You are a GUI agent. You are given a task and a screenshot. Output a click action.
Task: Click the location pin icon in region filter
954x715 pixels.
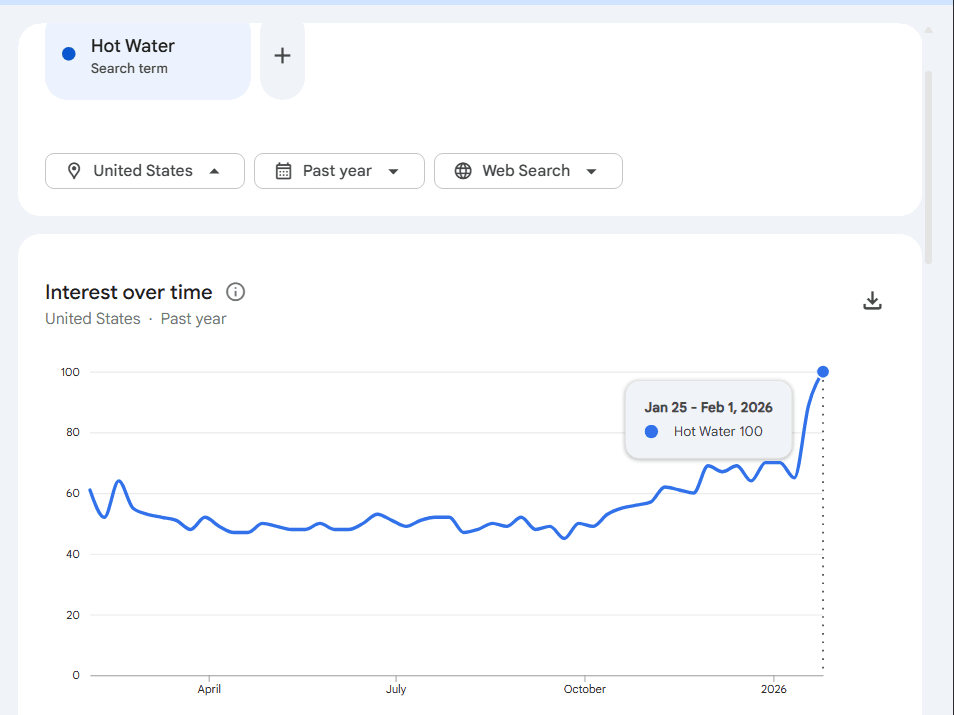coord(73,171)
